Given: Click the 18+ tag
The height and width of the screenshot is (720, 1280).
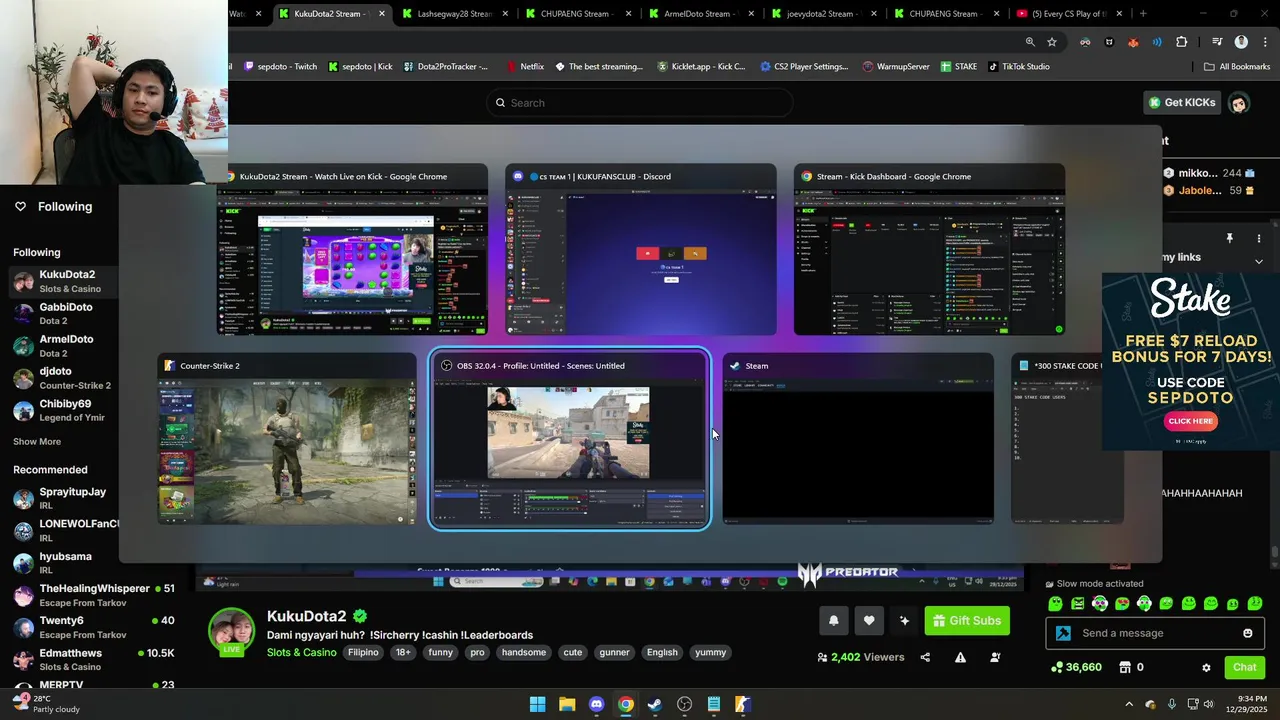Looking at the screenshot, I should pos(403,652).
